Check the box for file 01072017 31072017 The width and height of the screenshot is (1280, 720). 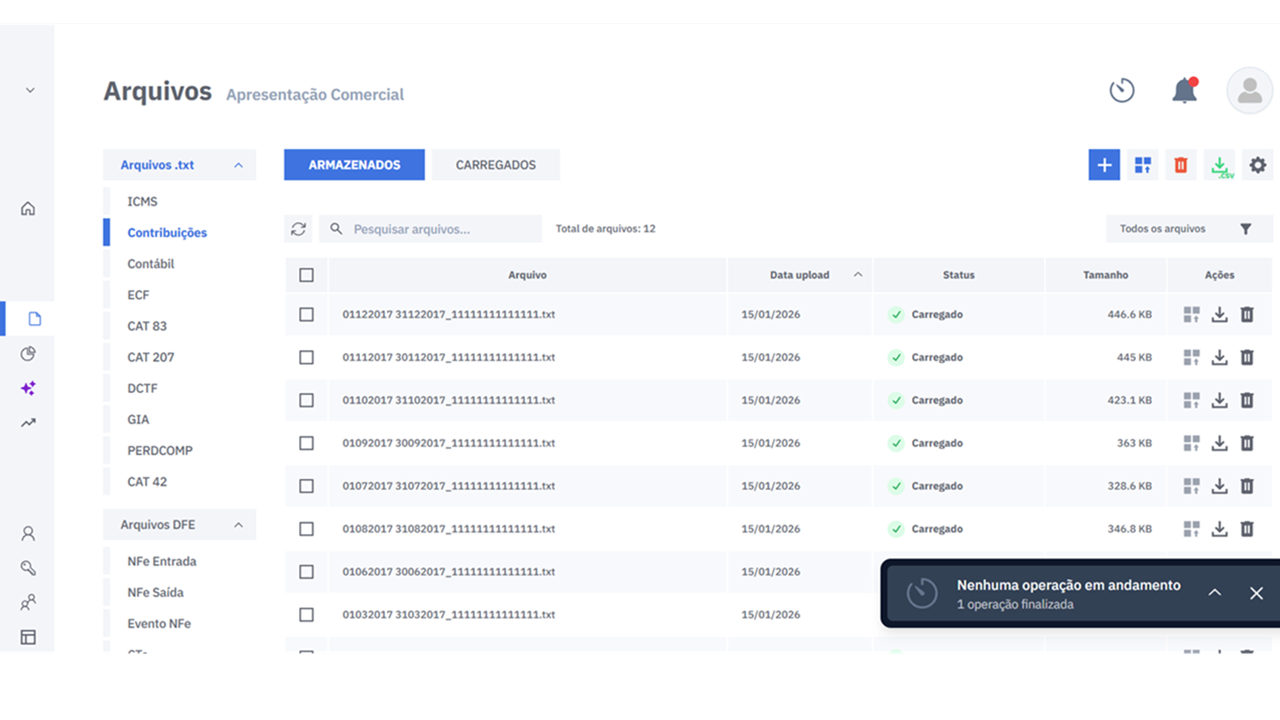pyautogui.click(x=306, y=486)
